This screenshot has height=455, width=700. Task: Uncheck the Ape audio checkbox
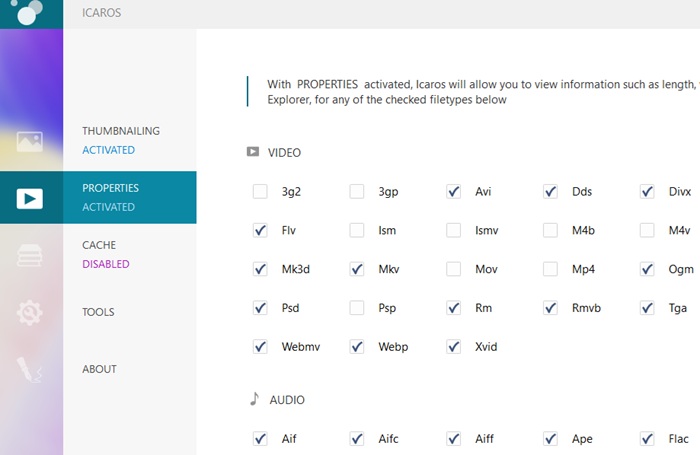pyautogui.click(x=550, y=439)
